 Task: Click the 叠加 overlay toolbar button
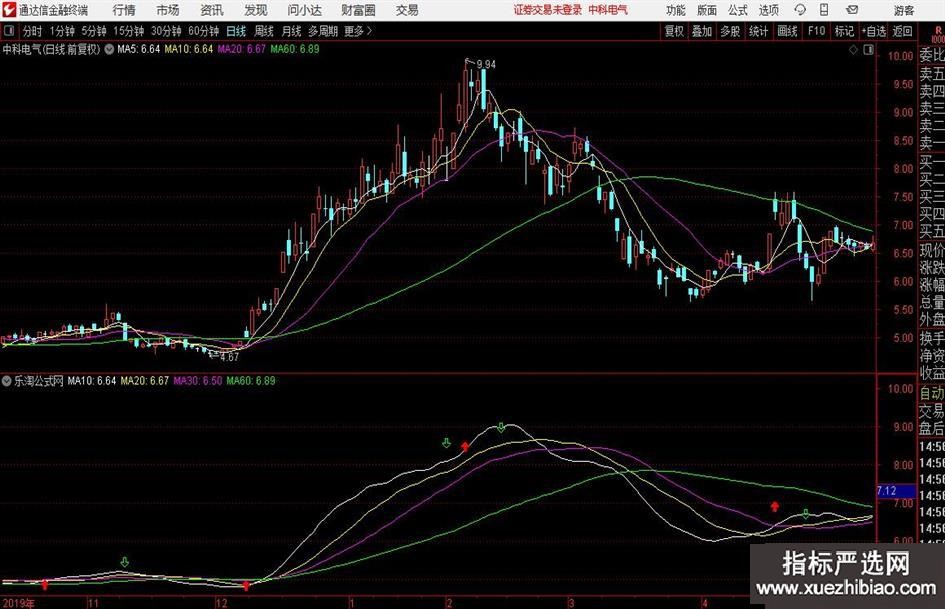coord(702,31)
